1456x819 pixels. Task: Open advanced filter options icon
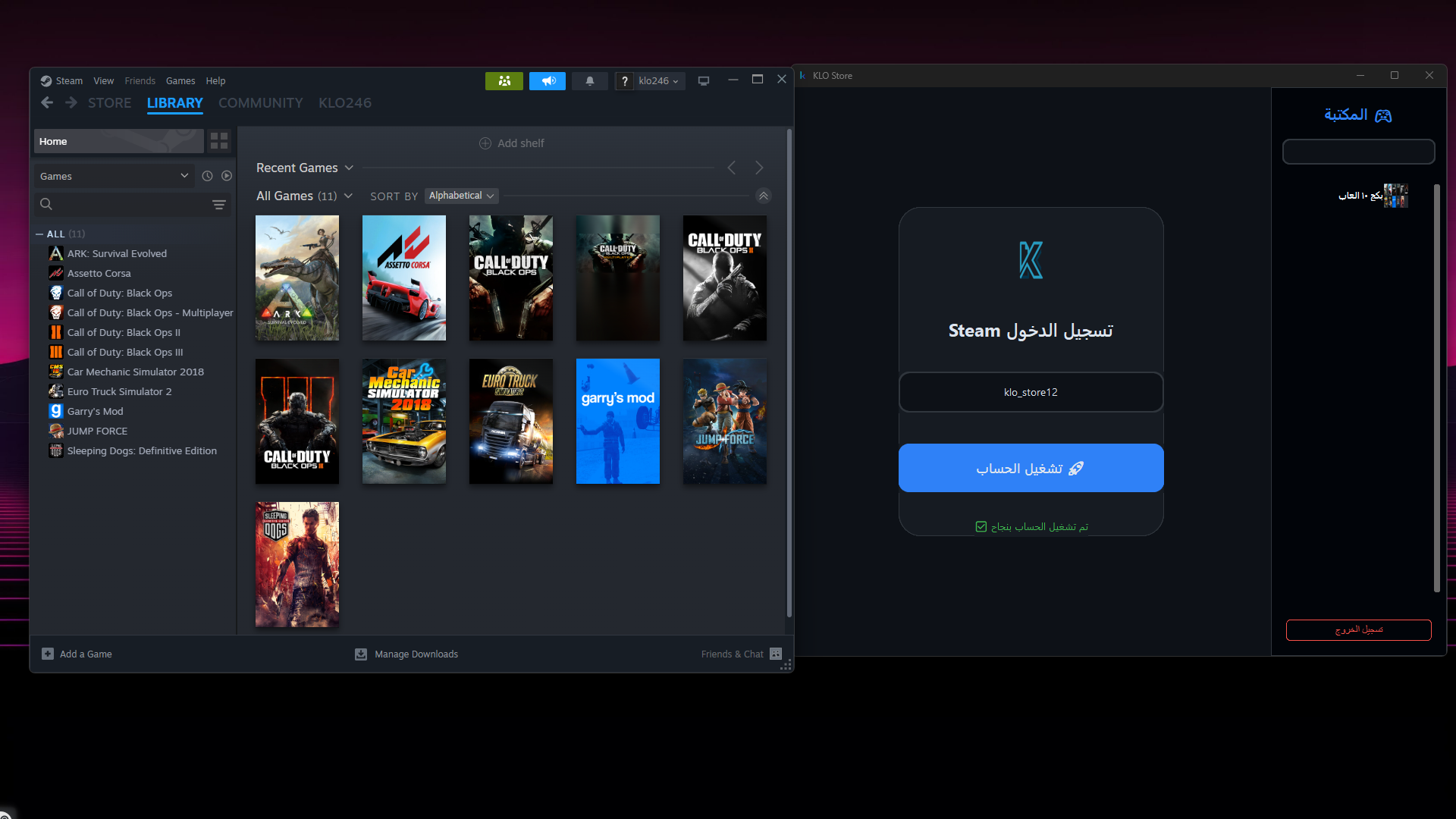(219, 205)
